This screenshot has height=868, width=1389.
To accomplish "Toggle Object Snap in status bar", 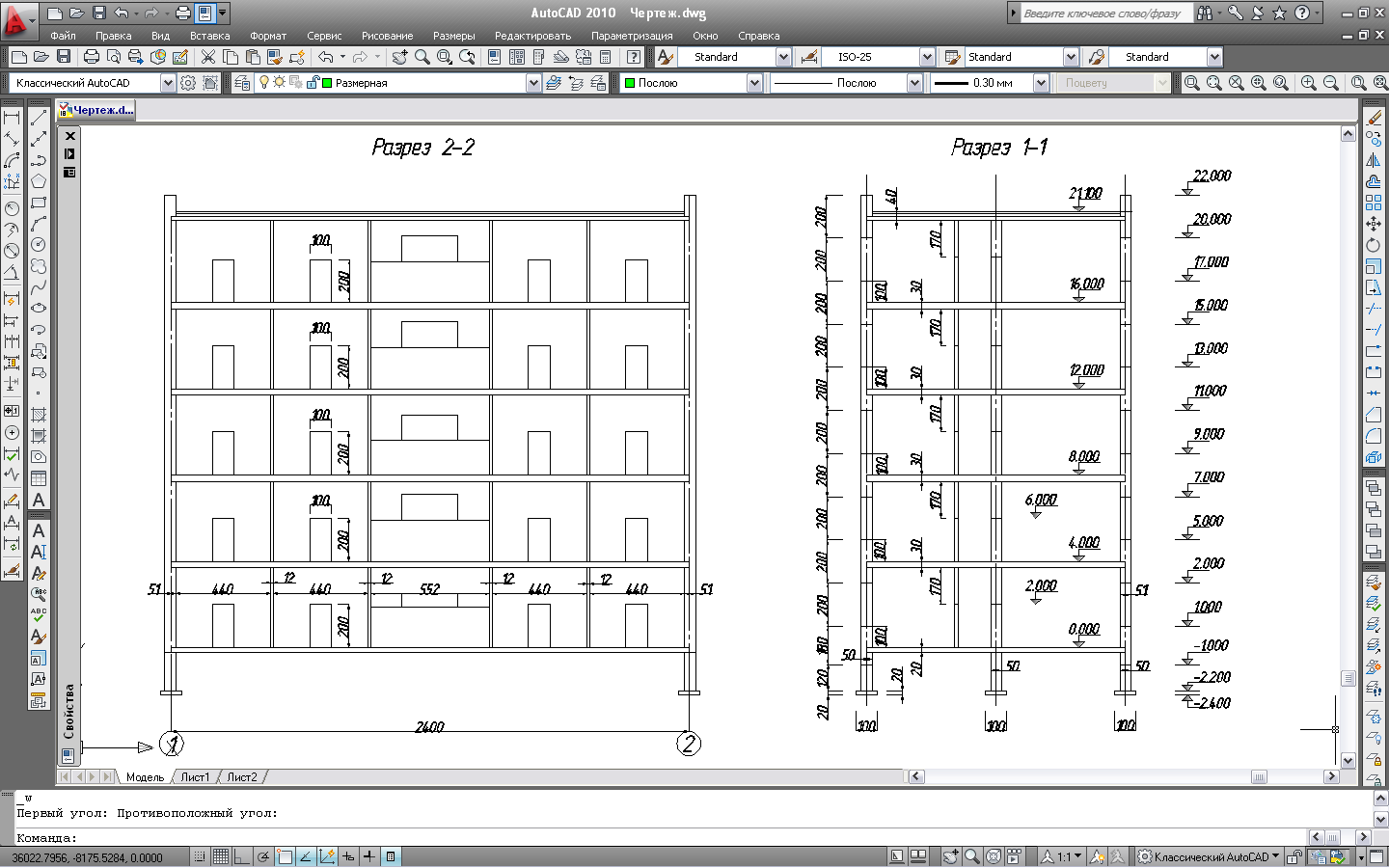I will click(284, 856).
